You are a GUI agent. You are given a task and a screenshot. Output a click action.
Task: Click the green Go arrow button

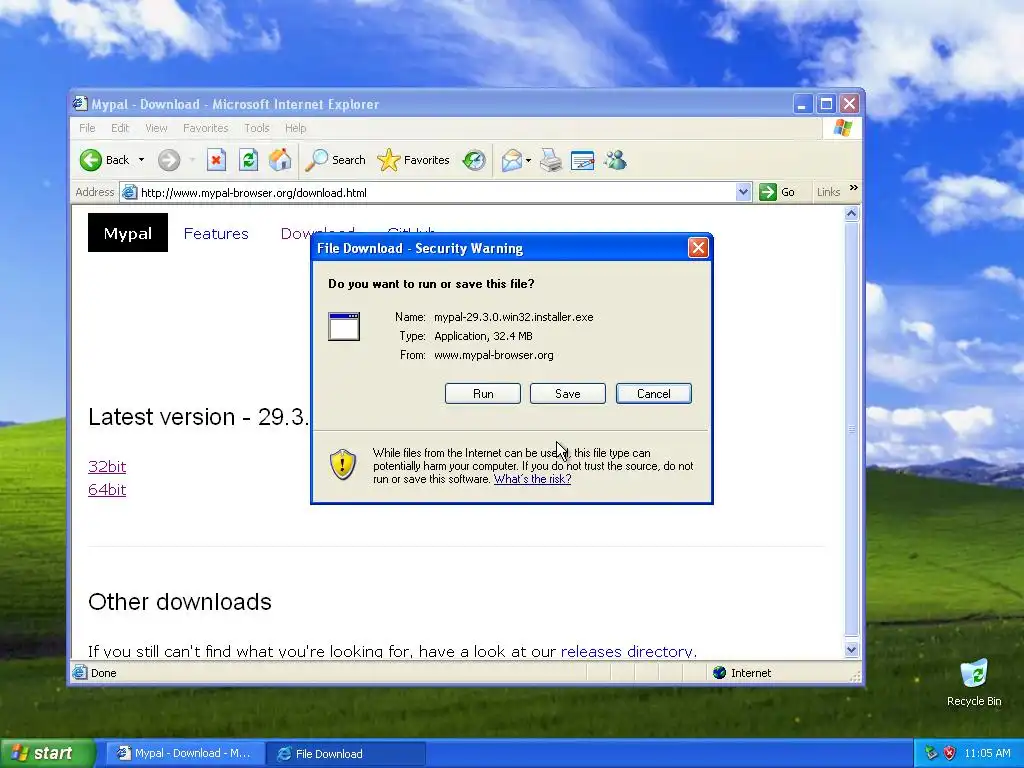click(768, 192)
